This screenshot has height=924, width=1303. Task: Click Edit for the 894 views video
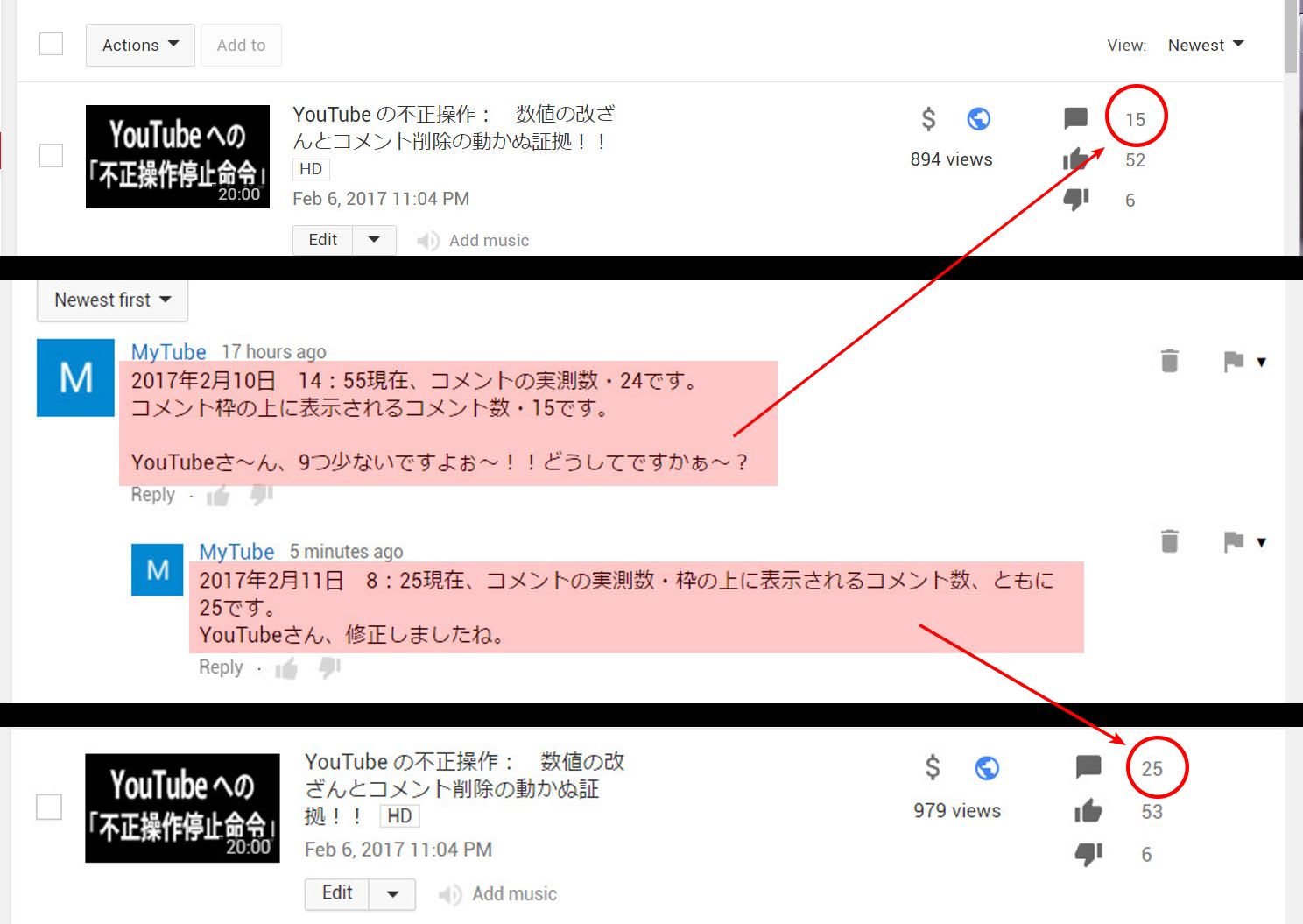tap(322, 240)
